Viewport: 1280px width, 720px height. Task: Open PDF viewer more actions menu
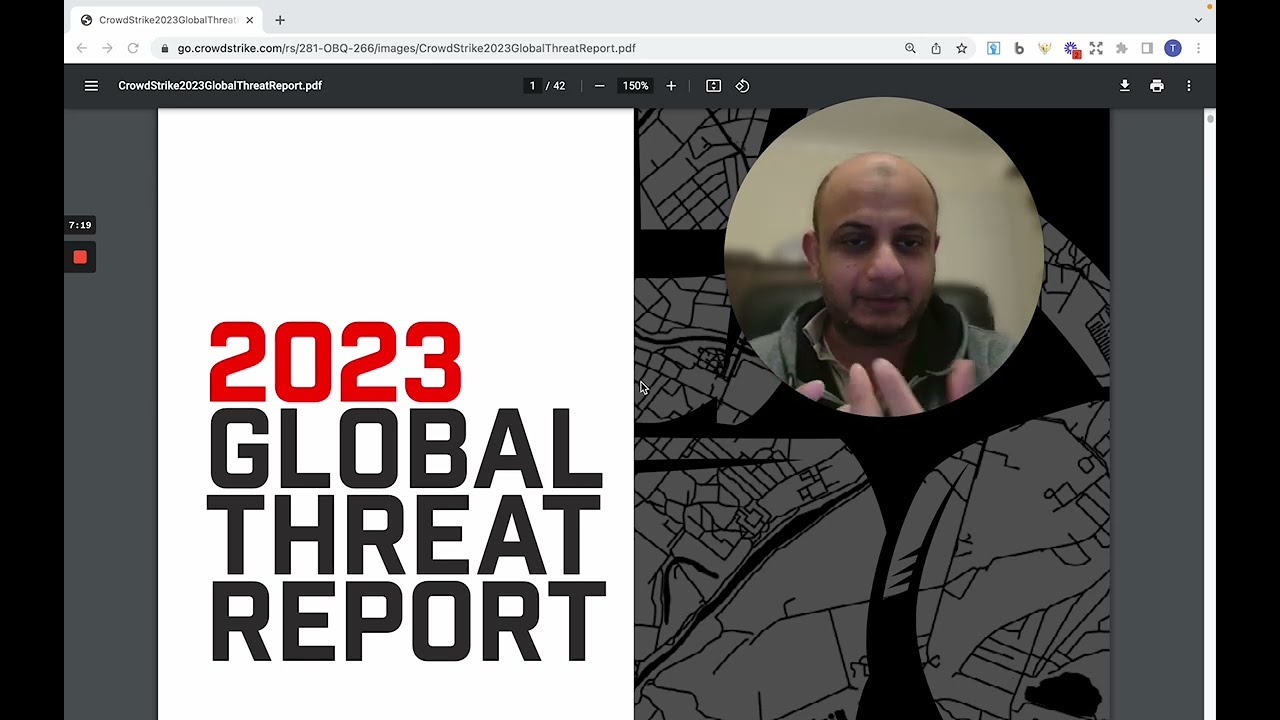1188,86
